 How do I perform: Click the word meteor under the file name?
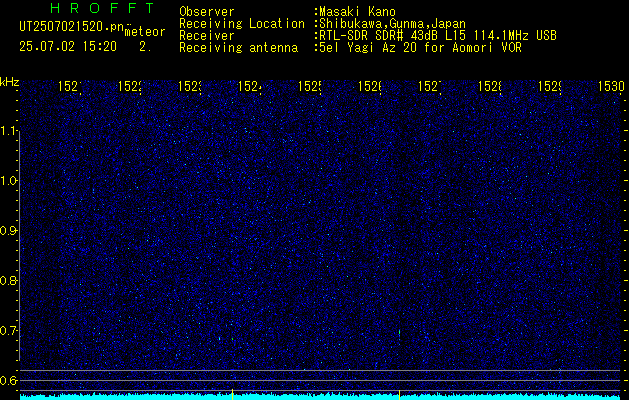click(x=145, y=32)
